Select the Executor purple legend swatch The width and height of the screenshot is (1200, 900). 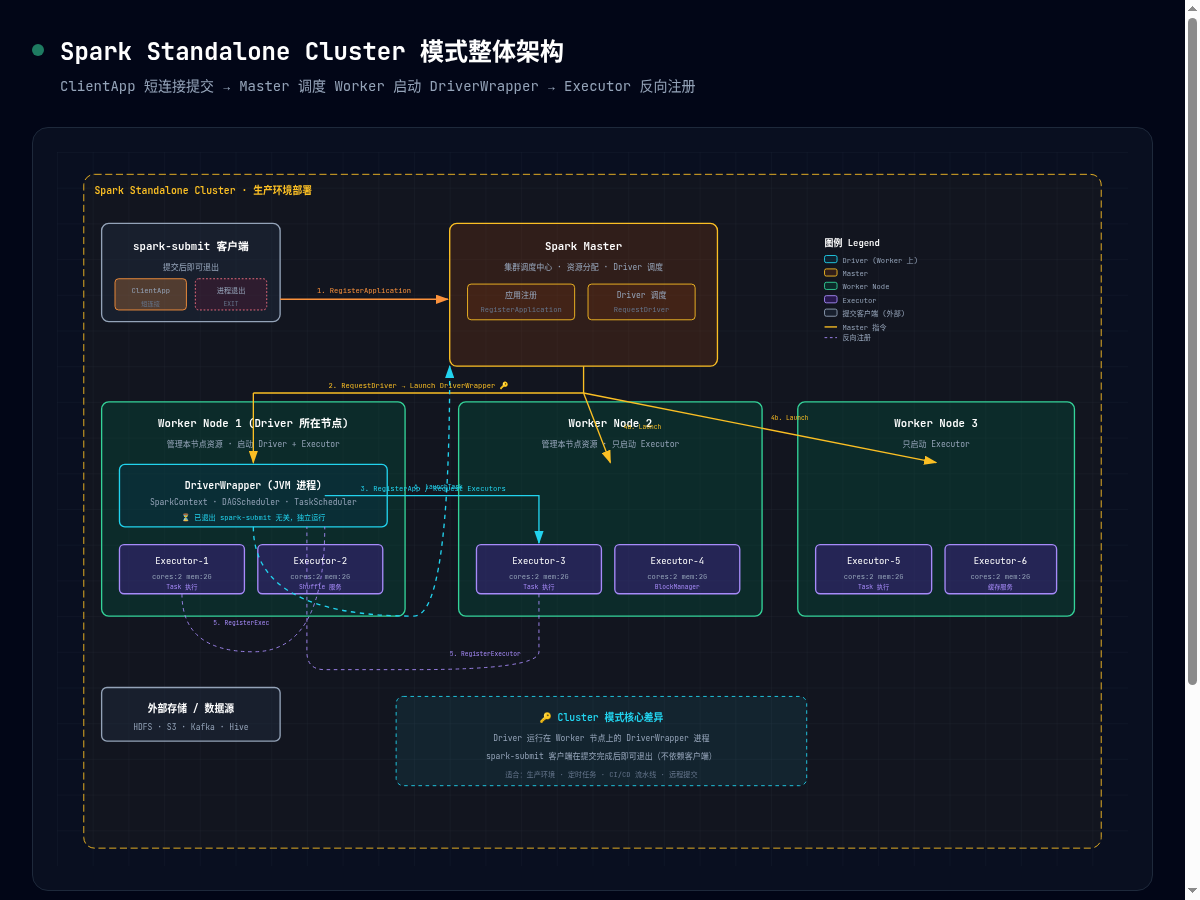[x=831, y=299]
